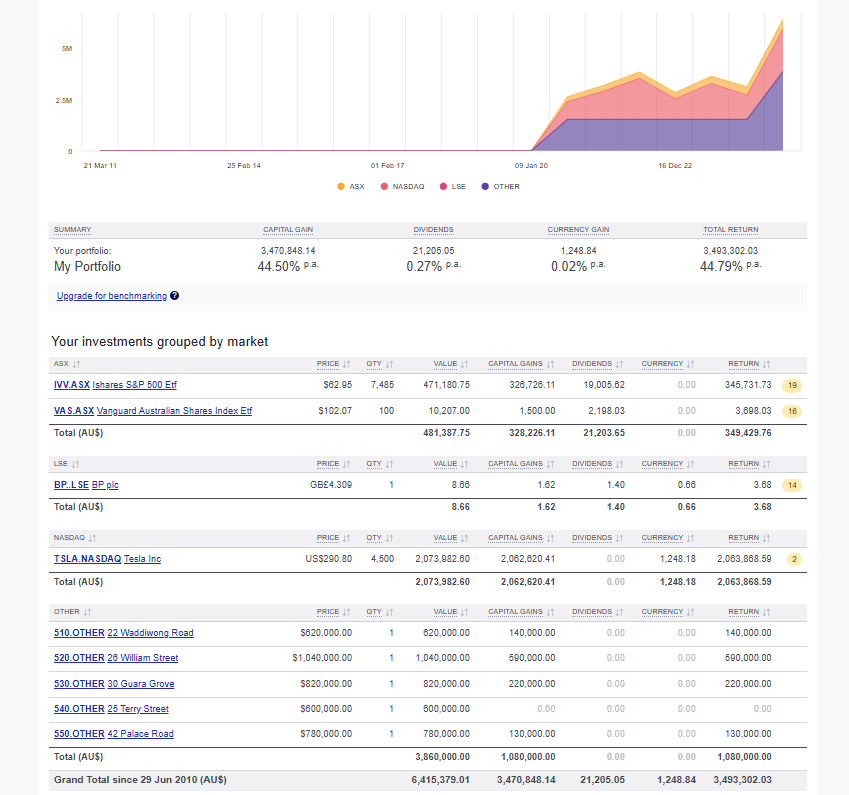Open the Upgrade for benchmarking link
849x795 pixels.
point(111,295)
